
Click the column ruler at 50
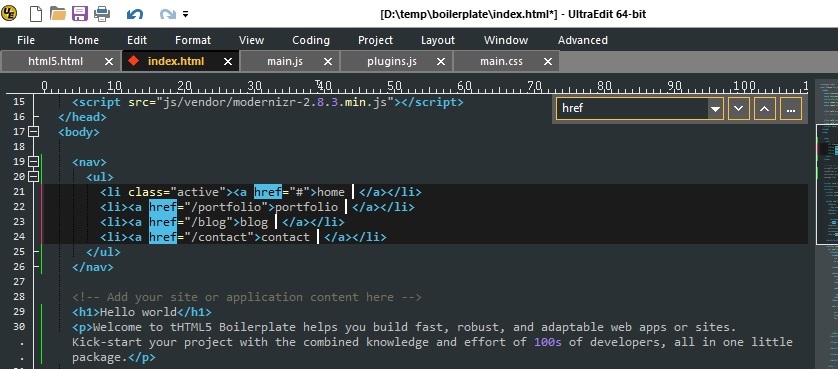click(394, 86)
